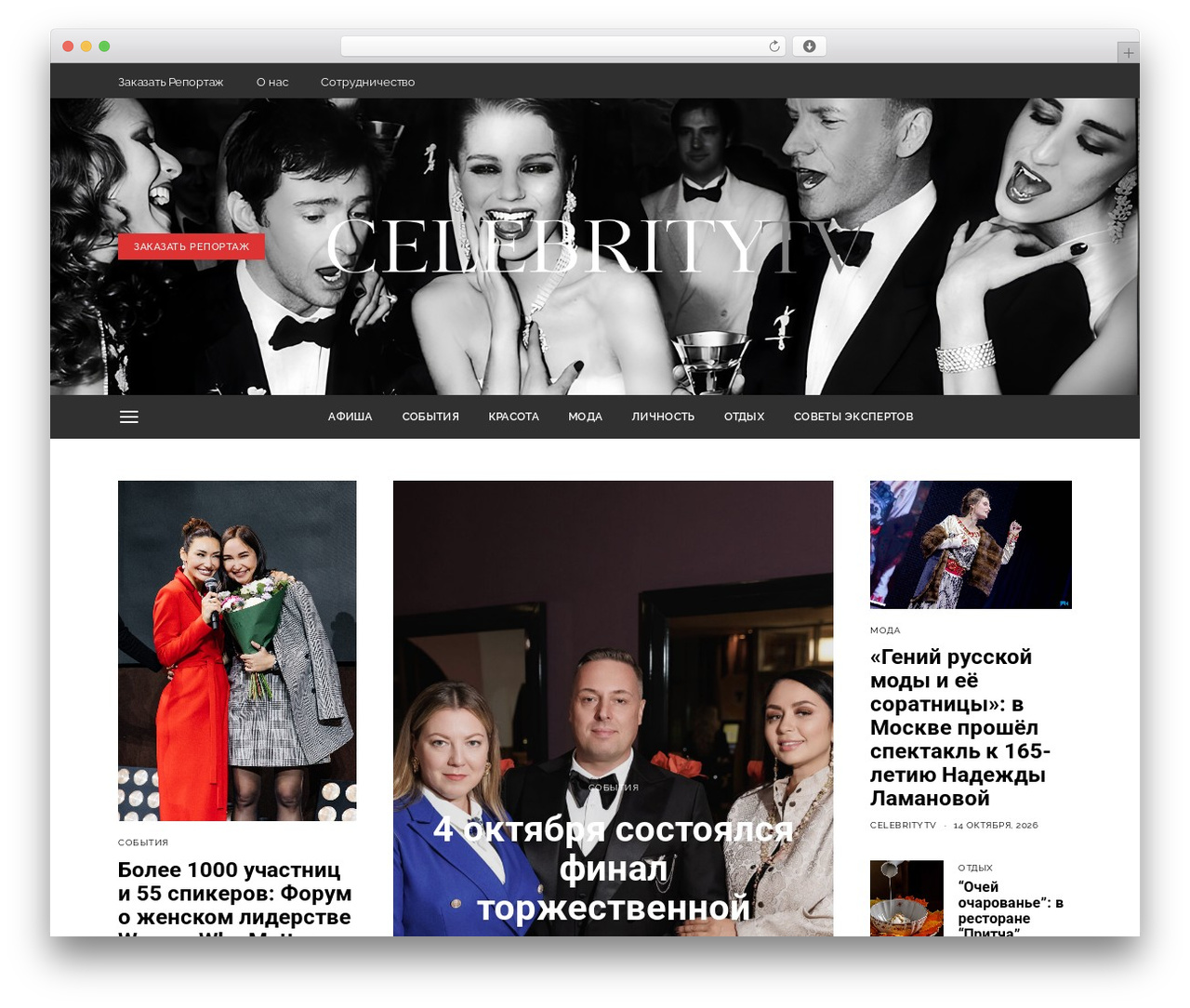The height and width of the screenshot is (1008, 1190).
Task: Reload page using refresh icon
Action: [x=773, y=46]
